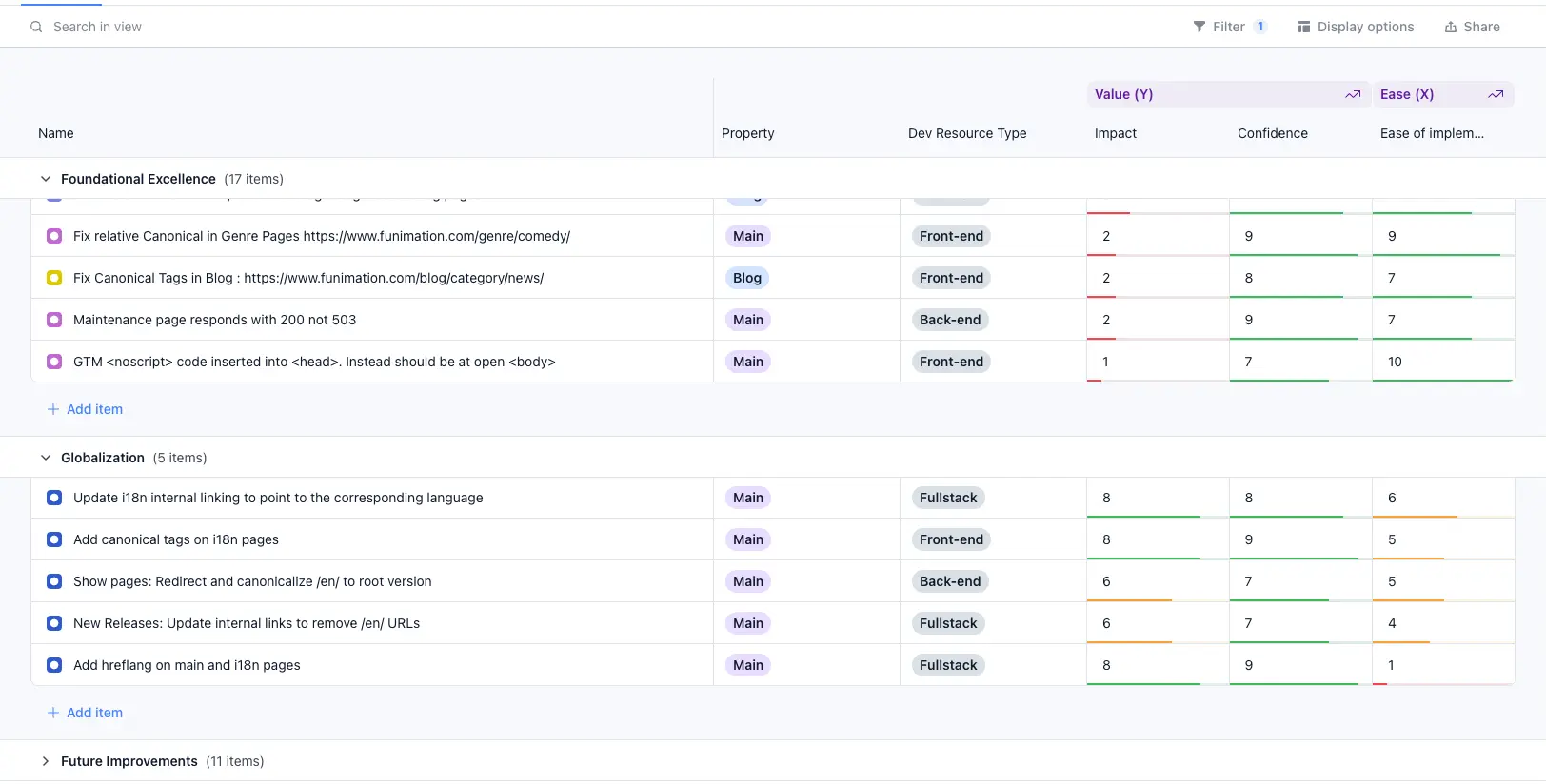
Task: Click the Confidence column header
Action: [x=1272, y=133]
